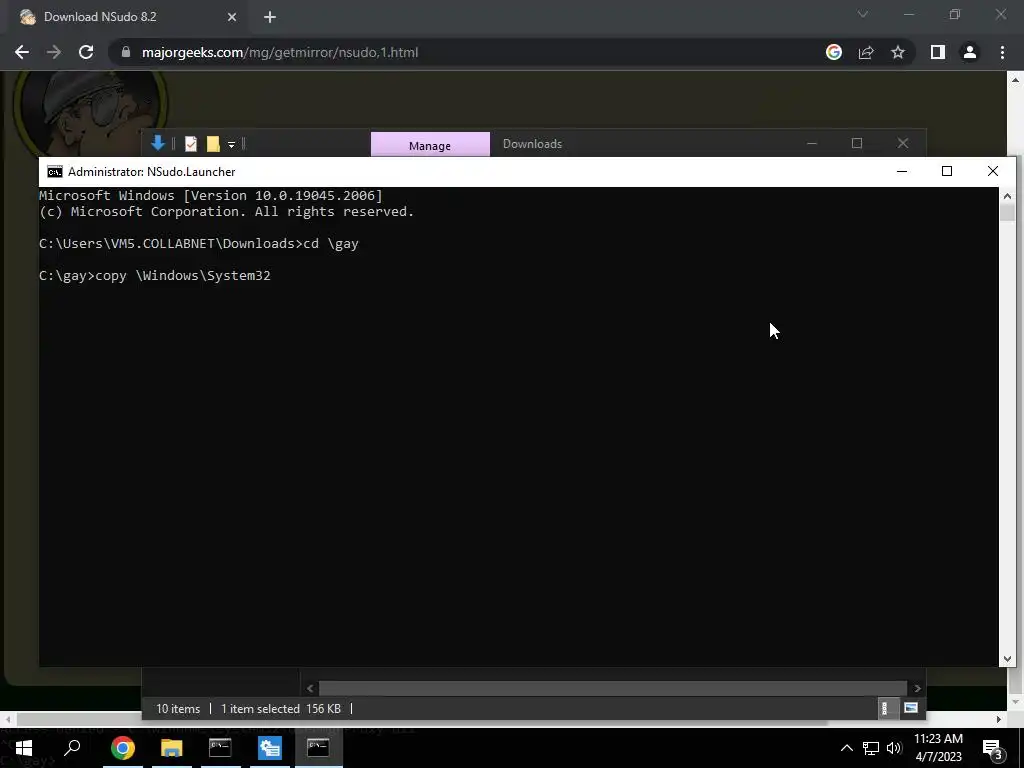Open Chrome profile avatar
The width and height of the screenshot is (1024, 768).
pyautogui.click(x=970, y=52)
